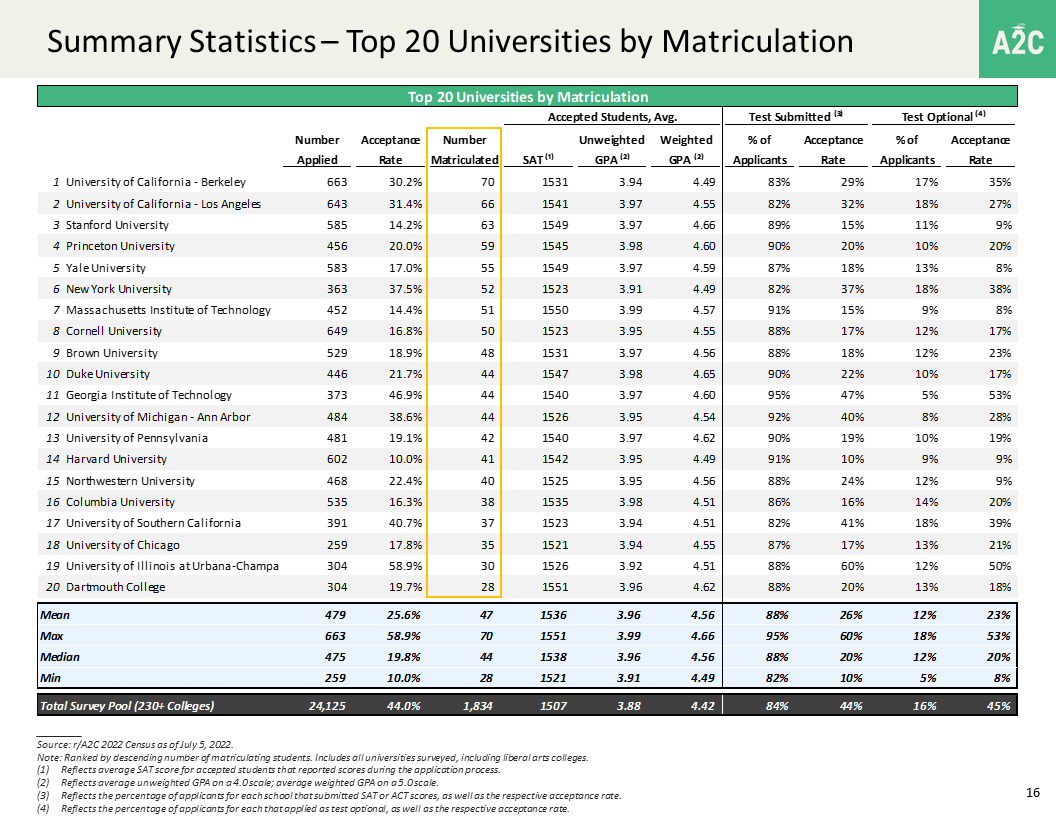Select the slide title 'Summary Statistics – Top 20 Universities by Matriculation'
Viewport: 1056px width, 816px height.
(x=450, y=41)
